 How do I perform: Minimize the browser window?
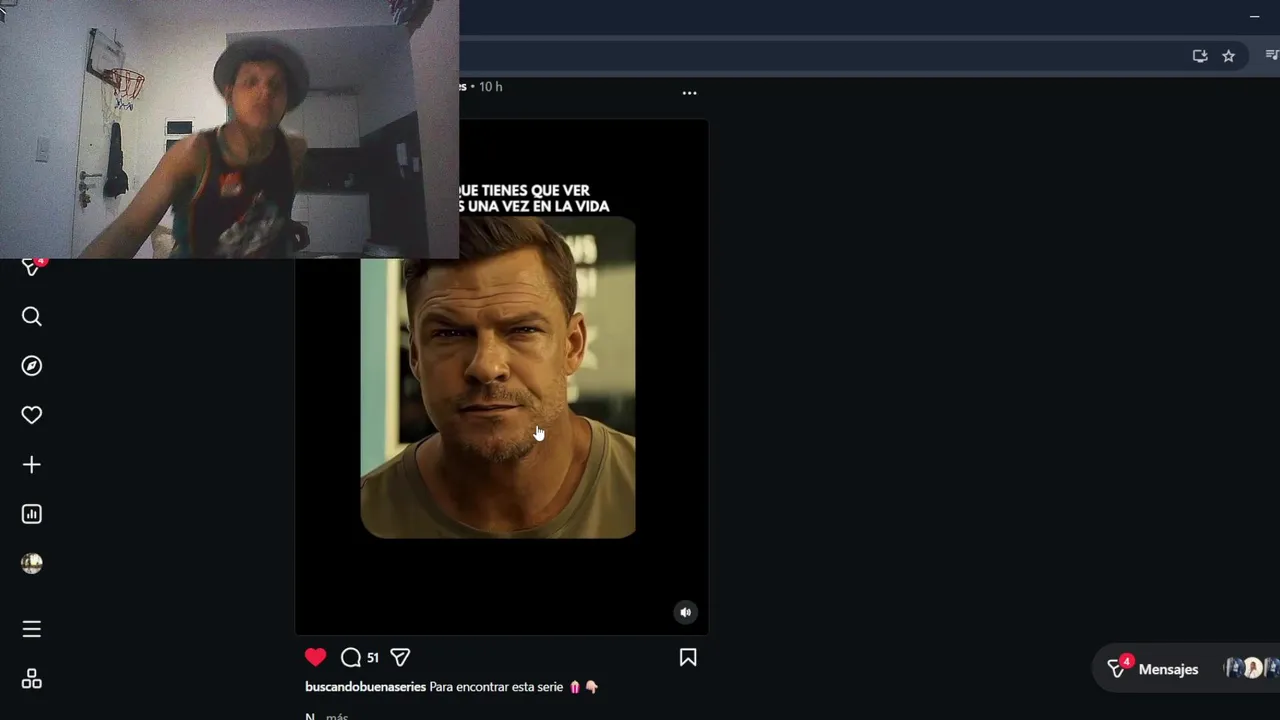pos(1254,16)
